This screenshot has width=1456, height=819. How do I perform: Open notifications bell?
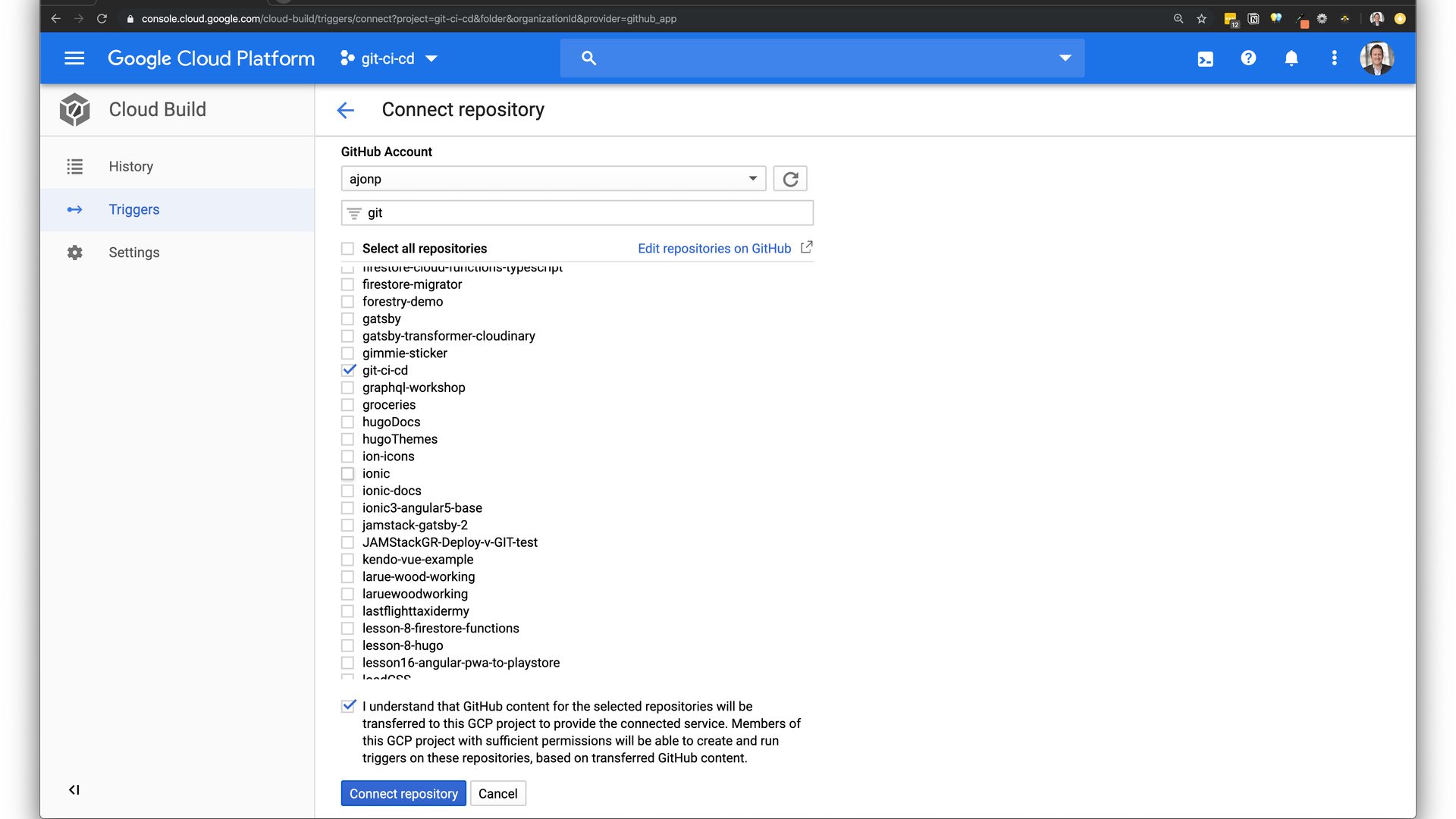1291,58
